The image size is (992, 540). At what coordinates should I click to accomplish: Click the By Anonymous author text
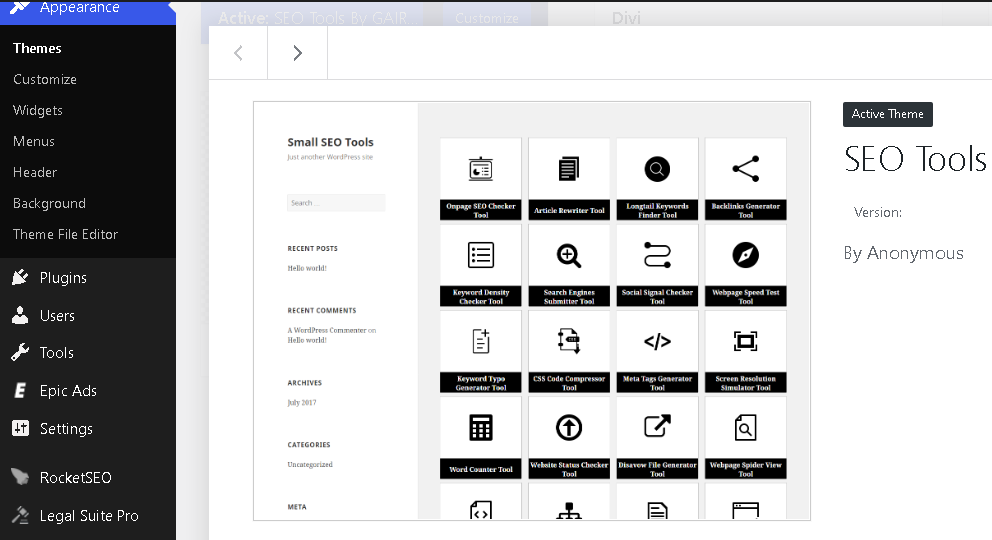click(903, 253)
